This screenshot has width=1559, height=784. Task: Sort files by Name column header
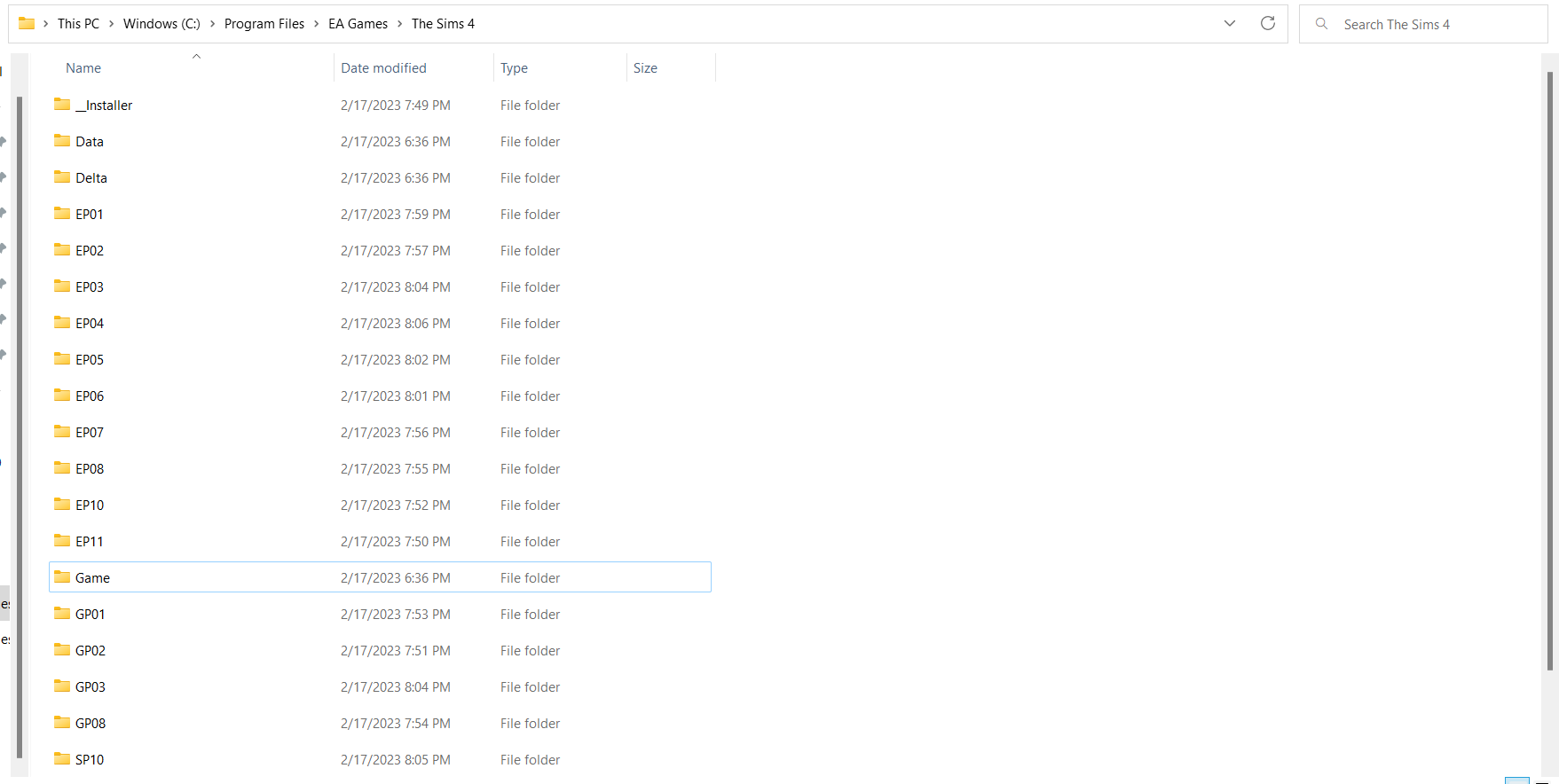pos(83,68)
